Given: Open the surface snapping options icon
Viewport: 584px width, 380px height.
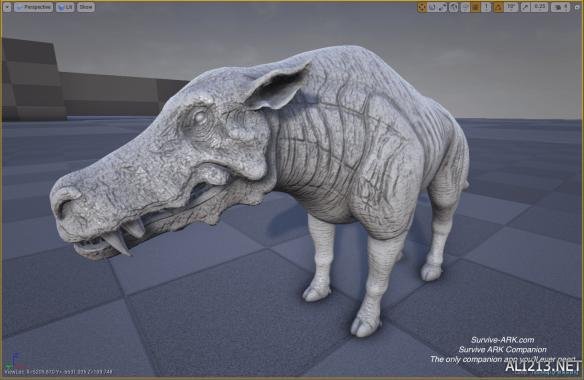Looking at the screenshot, I should coord(466,7).
